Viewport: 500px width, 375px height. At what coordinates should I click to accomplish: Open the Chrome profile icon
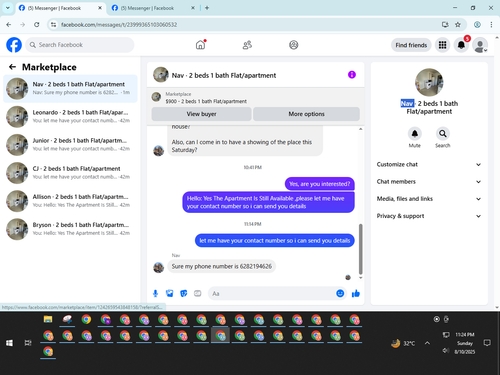(x=477, y=24)
